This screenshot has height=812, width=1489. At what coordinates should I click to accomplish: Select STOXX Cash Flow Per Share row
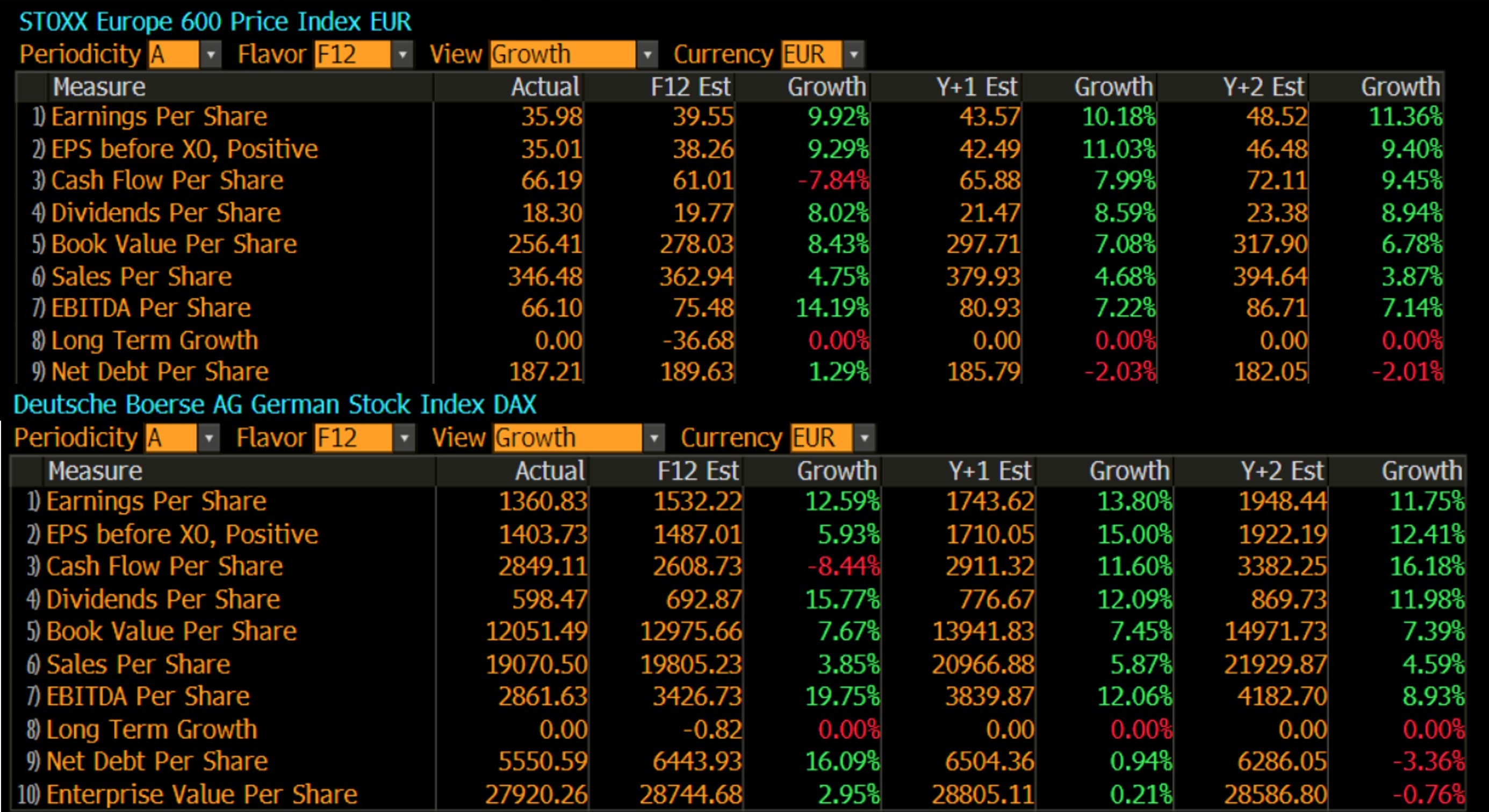(x=167, y=181)
